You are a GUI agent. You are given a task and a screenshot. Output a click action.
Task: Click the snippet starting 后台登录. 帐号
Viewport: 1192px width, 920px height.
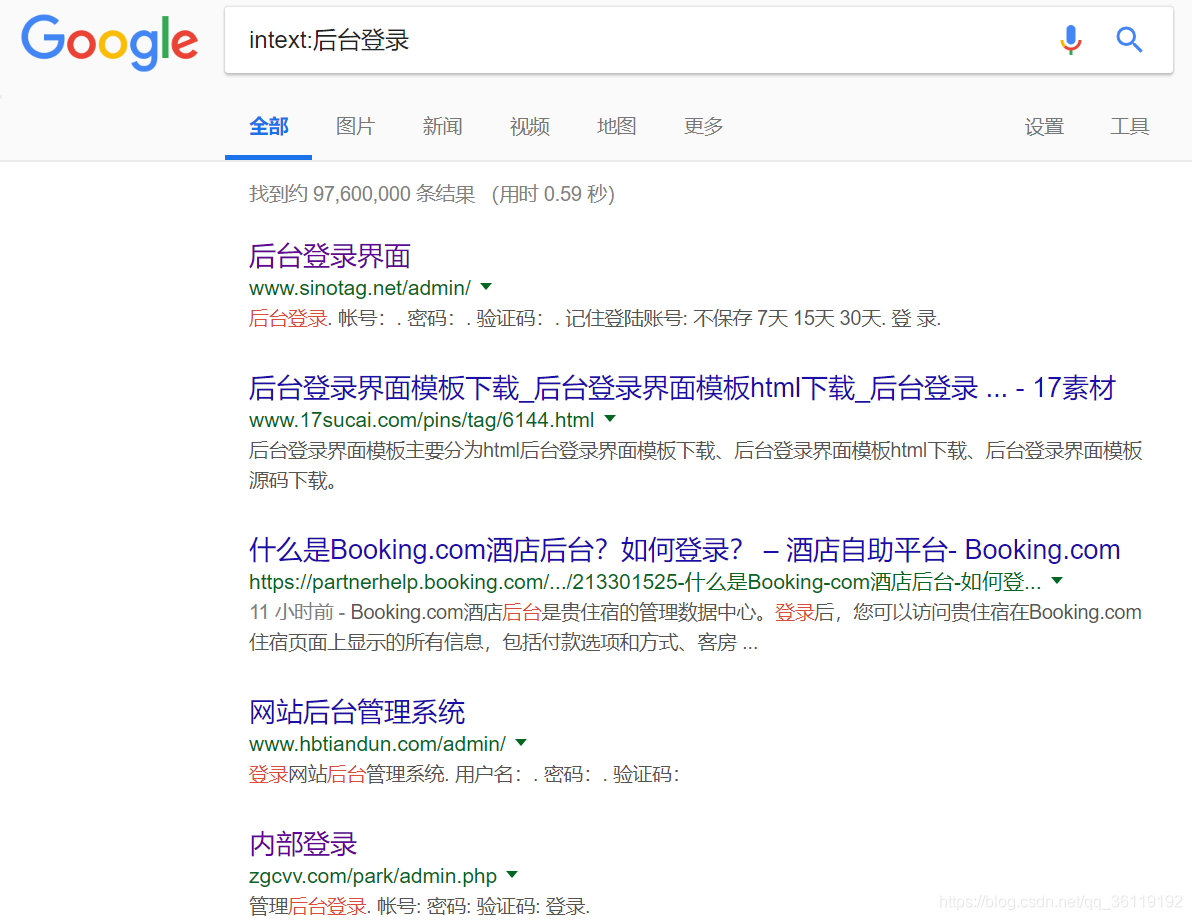click(x=594, y=318)
